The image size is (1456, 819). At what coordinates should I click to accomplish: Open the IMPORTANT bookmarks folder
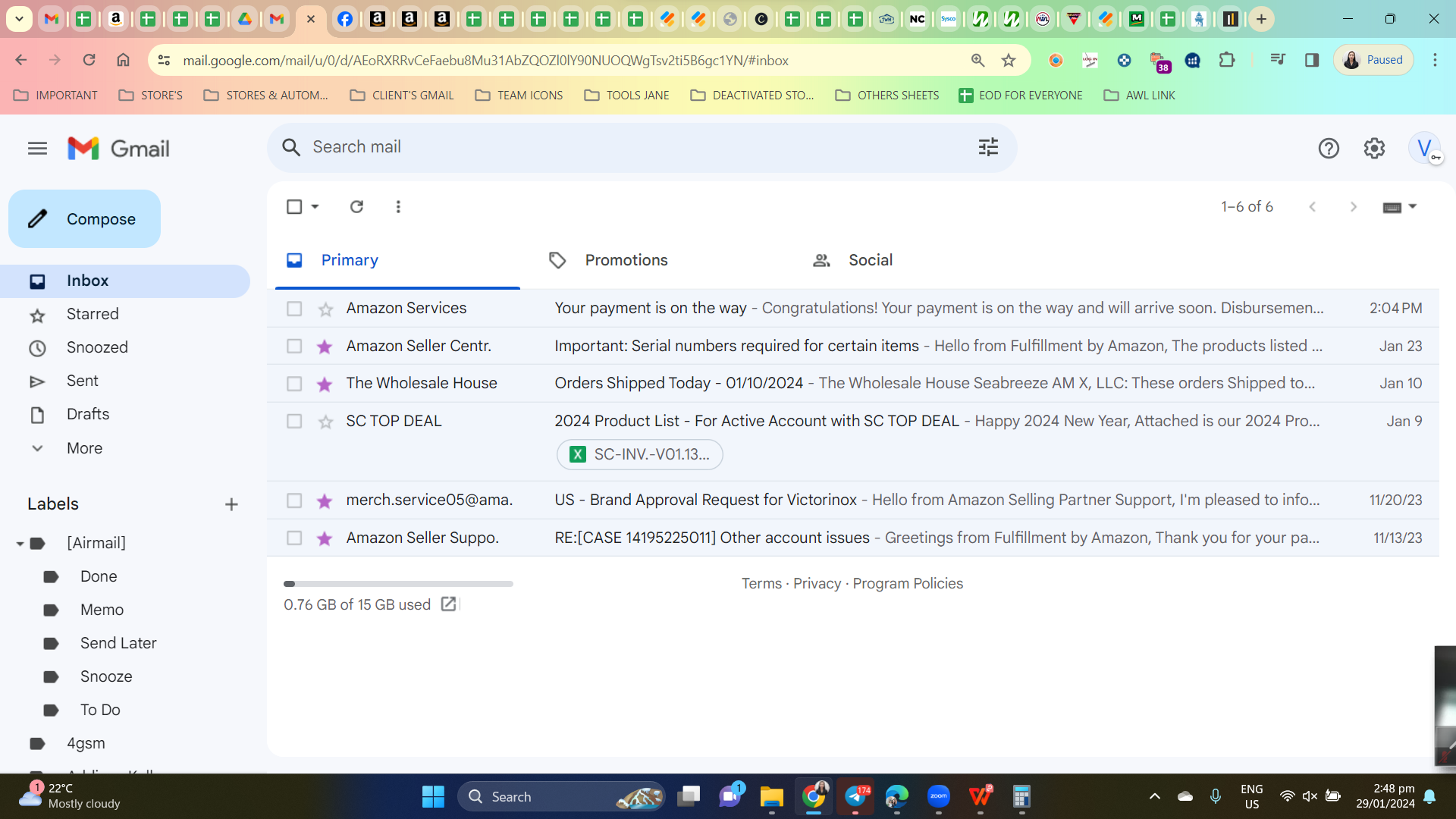click(x=56, y=96)
